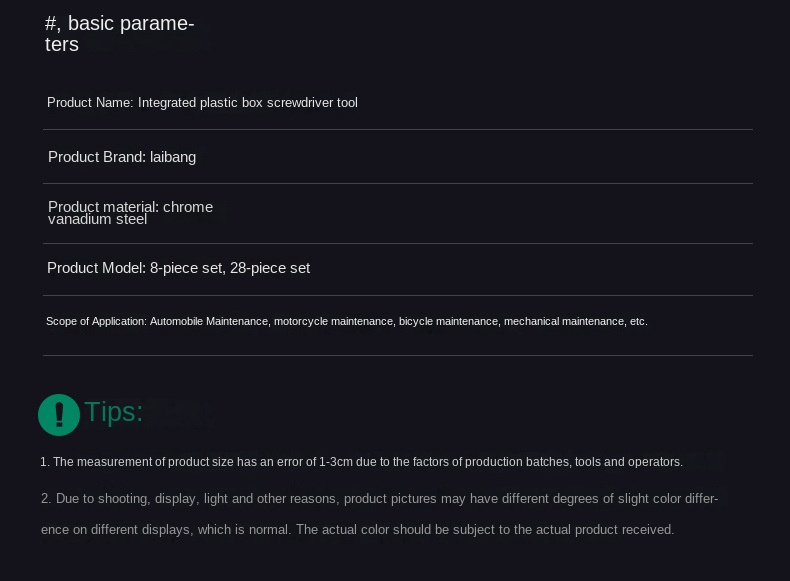Click 'mechanical maintenance, etc.' text

[575, 321]
